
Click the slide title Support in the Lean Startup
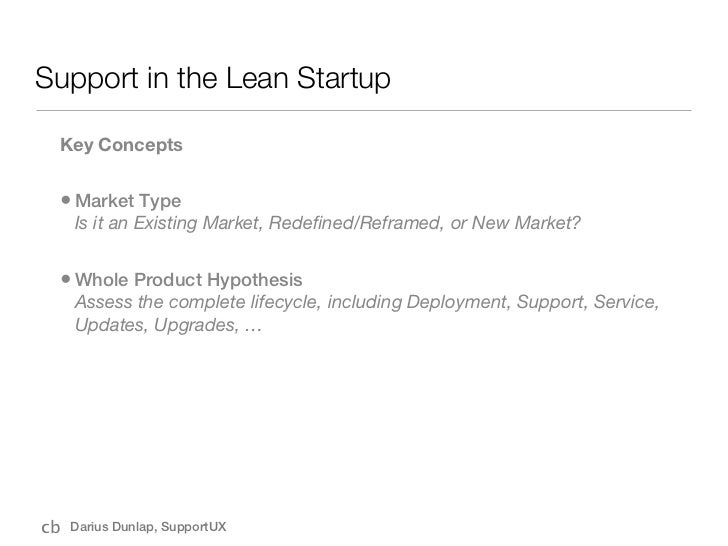point(211,77)
